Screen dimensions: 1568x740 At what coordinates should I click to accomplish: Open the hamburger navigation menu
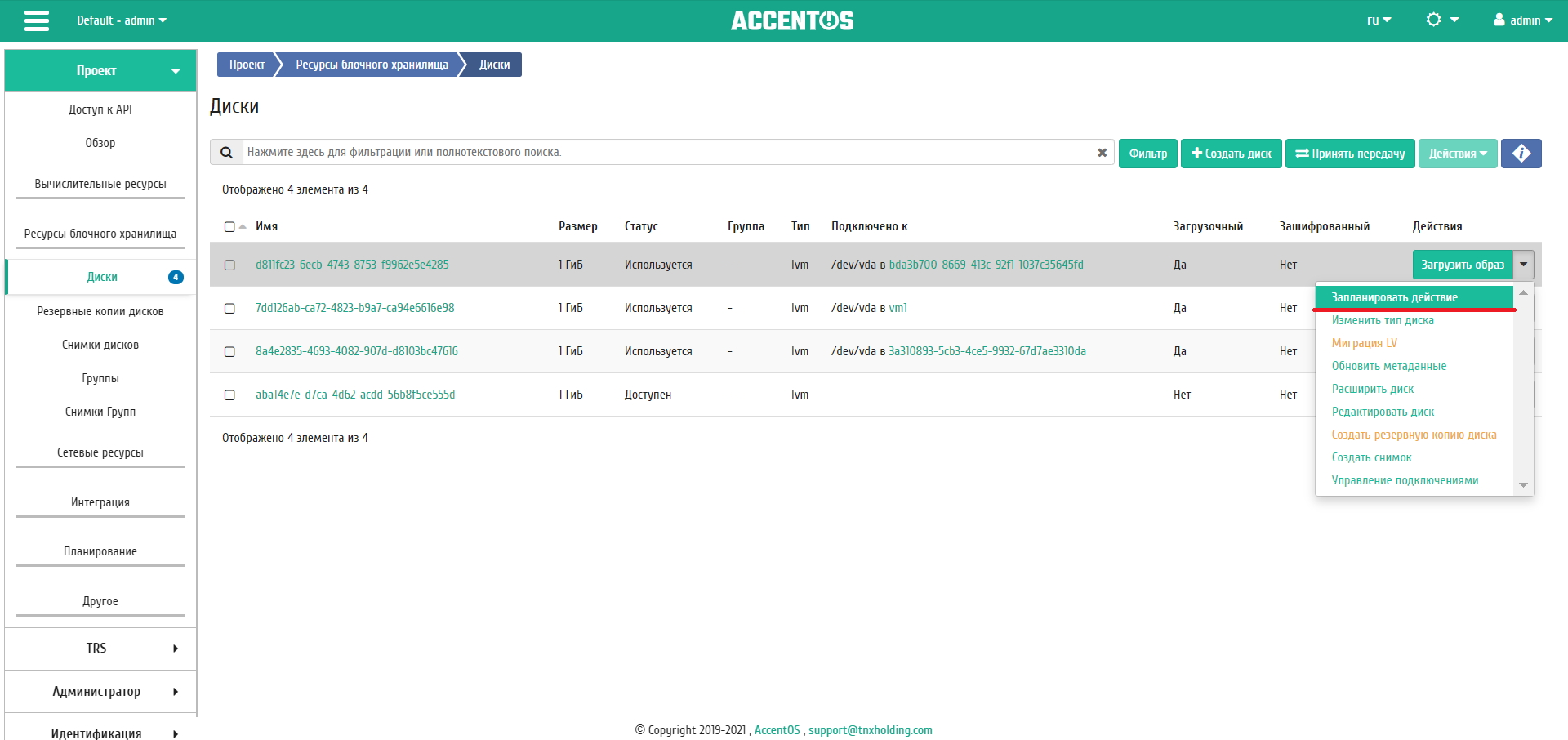37,20
